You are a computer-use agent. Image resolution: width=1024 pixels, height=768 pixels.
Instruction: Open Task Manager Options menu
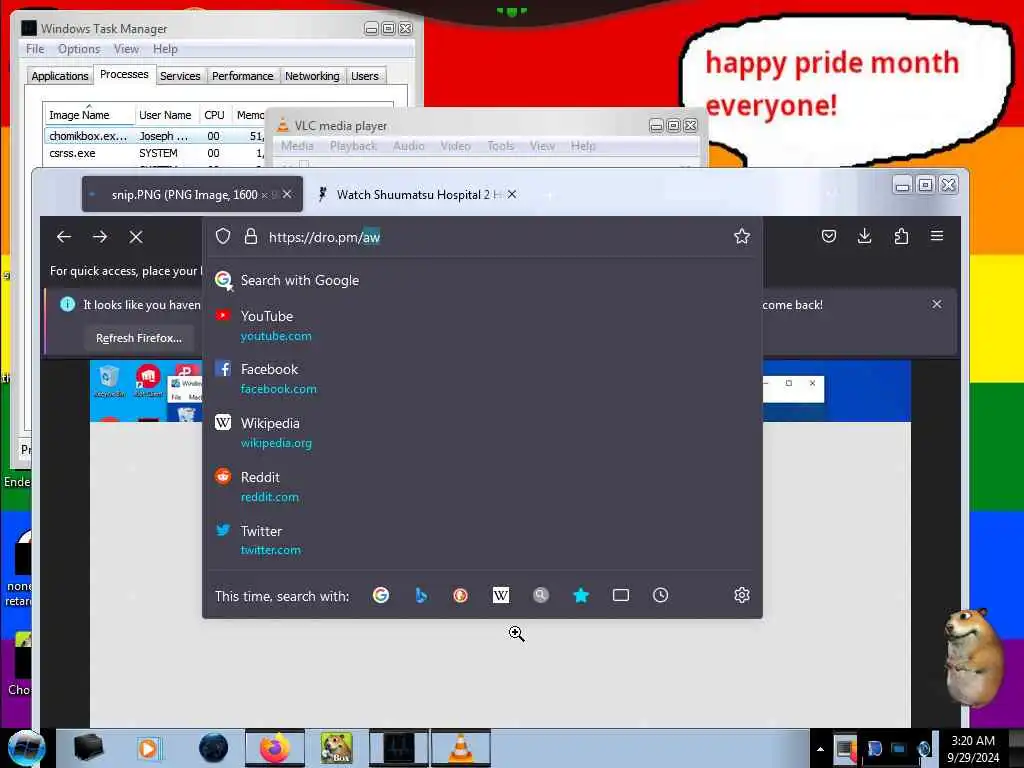(79, 49)
